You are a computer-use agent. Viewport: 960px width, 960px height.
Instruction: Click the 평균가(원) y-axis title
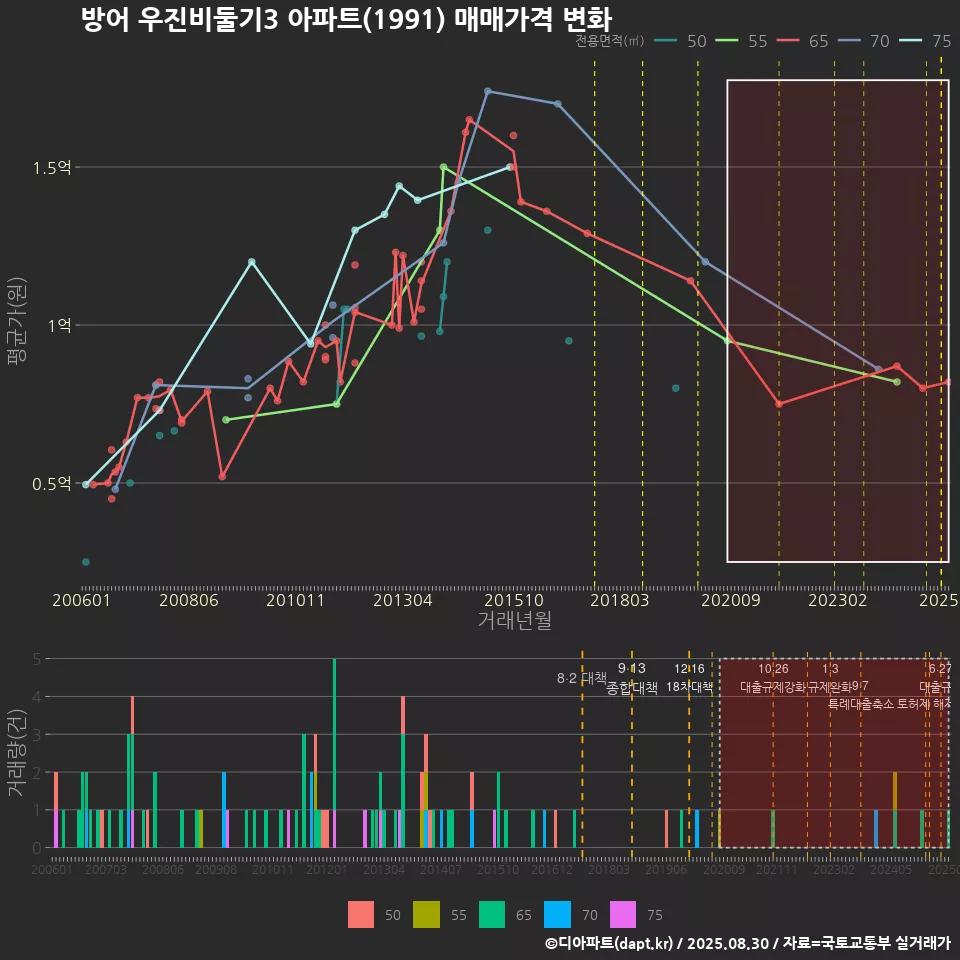[x=17, y=321]
